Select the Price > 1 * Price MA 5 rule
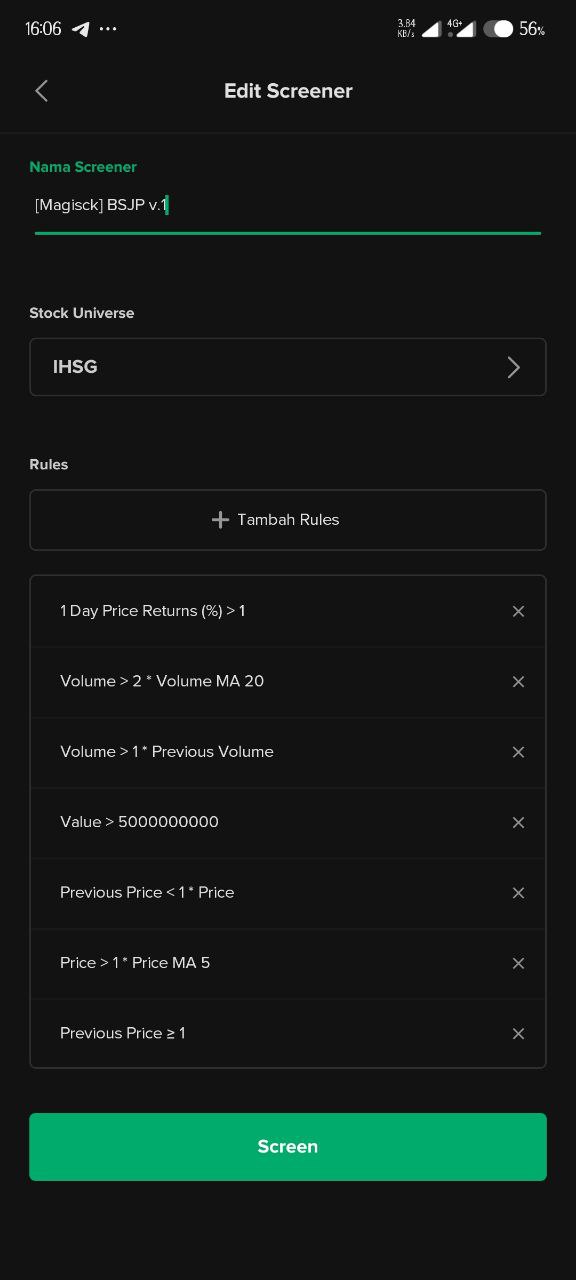 point(135,963)
